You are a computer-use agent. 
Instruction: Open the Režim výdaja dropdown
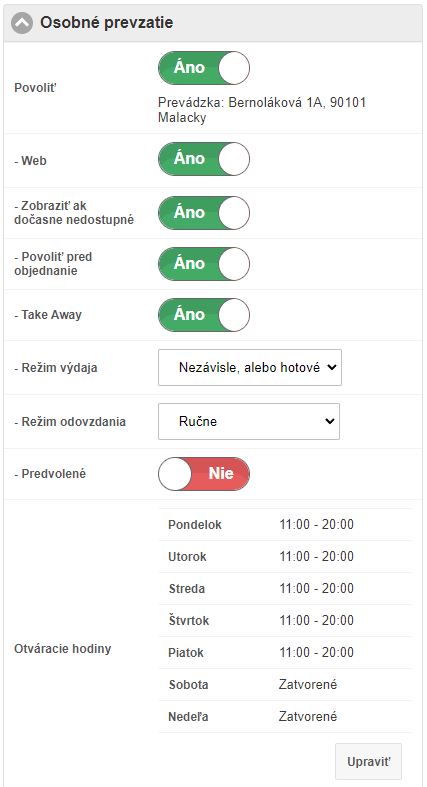(x=250, y=367)
